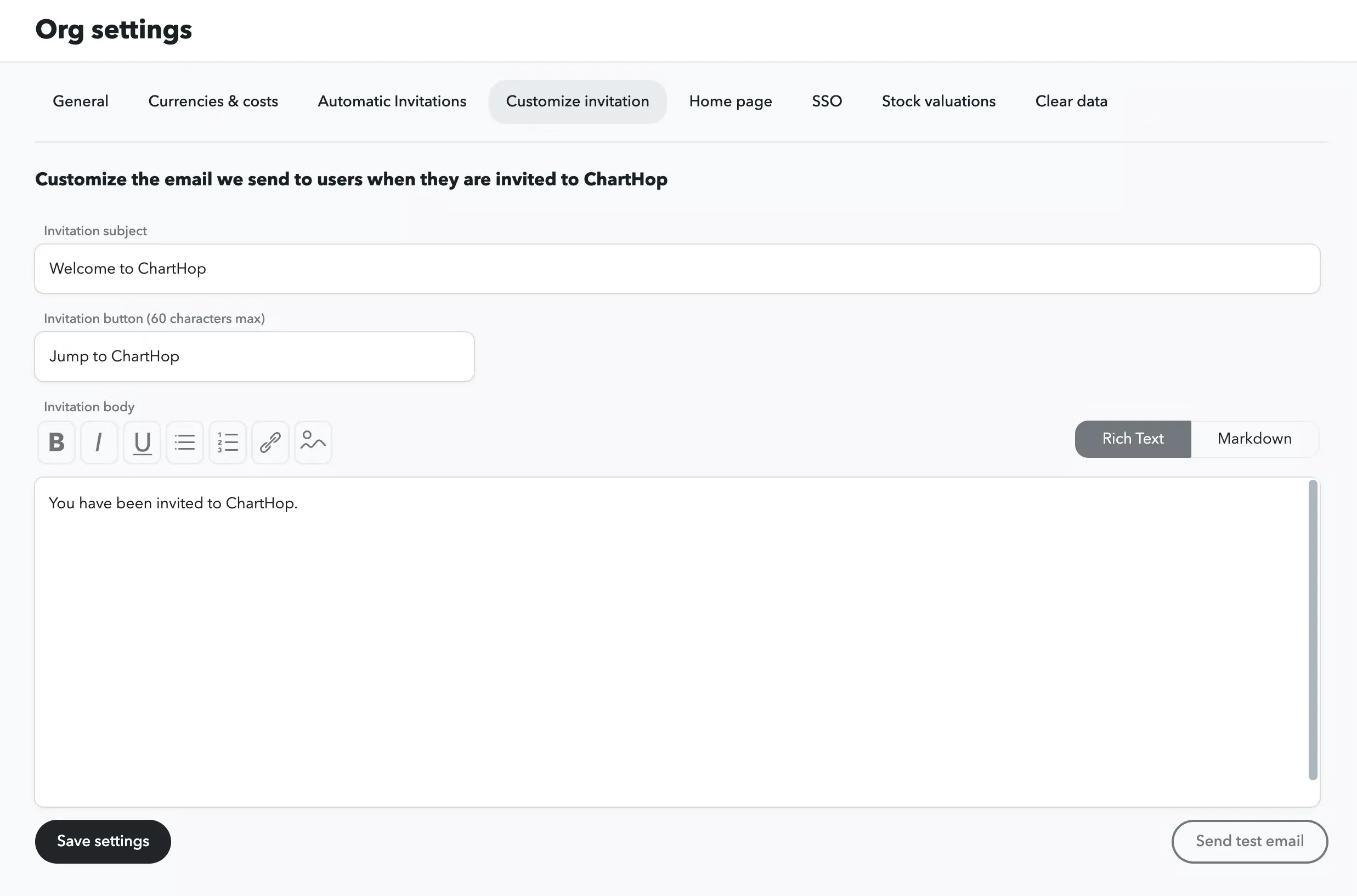Viewport: 1357px width, 896px height.
Task: Insert a numbered list
Action: pos(228,443)
